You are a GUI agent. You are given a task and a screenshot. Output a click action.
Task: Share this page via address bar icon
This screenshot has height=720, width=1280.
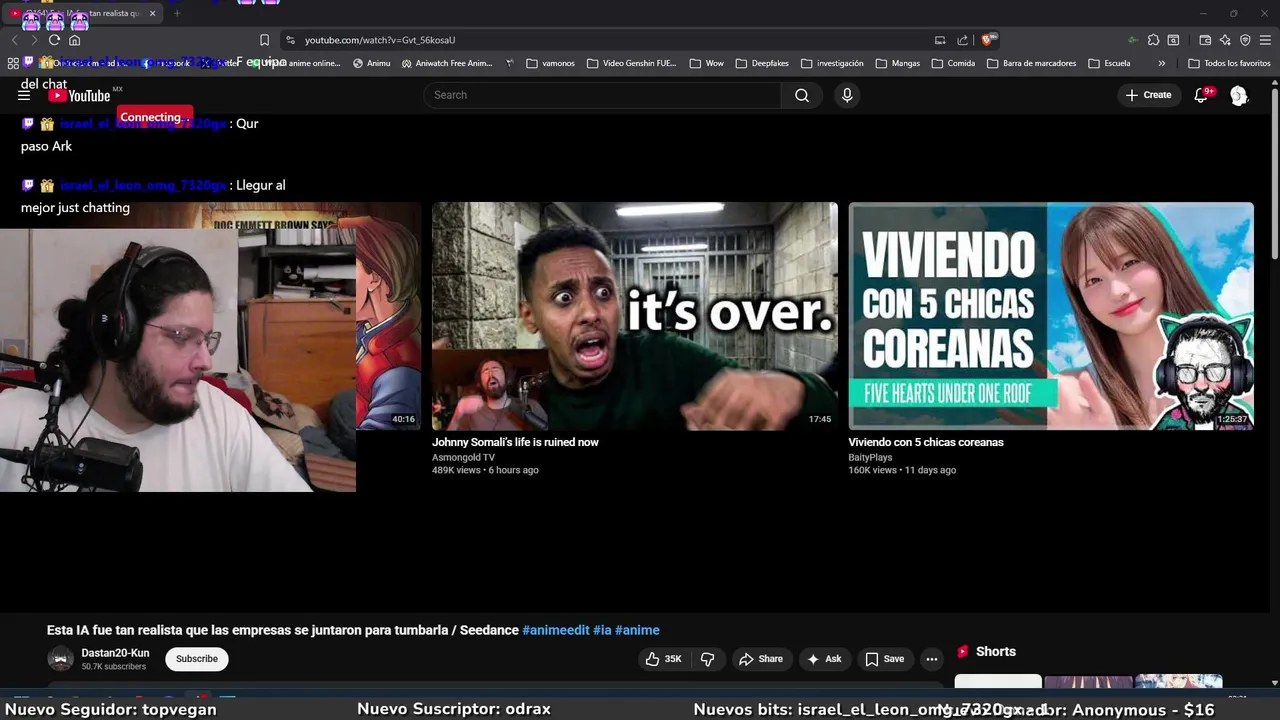point(962,40)
